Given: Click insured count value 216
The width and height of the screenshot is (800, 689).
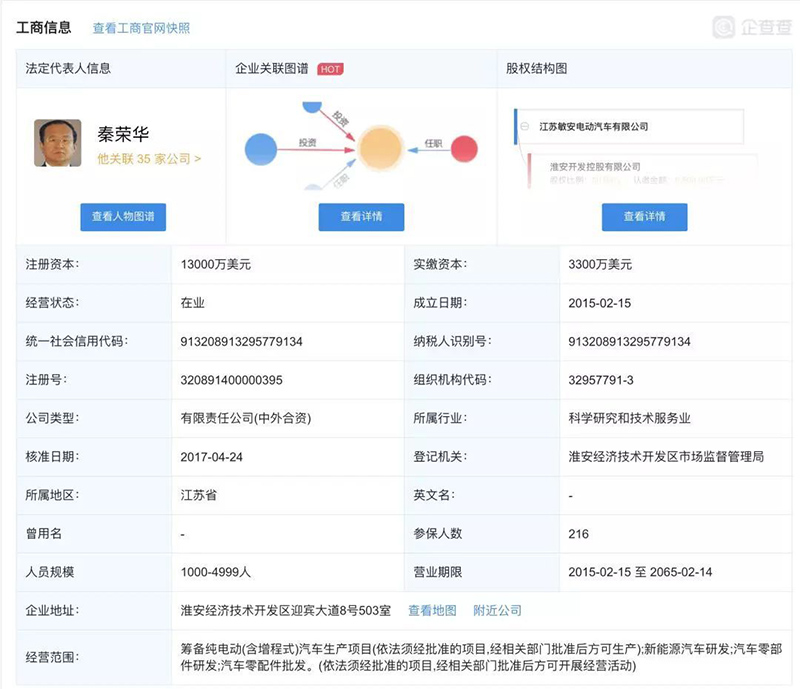Looking at the screenshot, I should (579, 534).
